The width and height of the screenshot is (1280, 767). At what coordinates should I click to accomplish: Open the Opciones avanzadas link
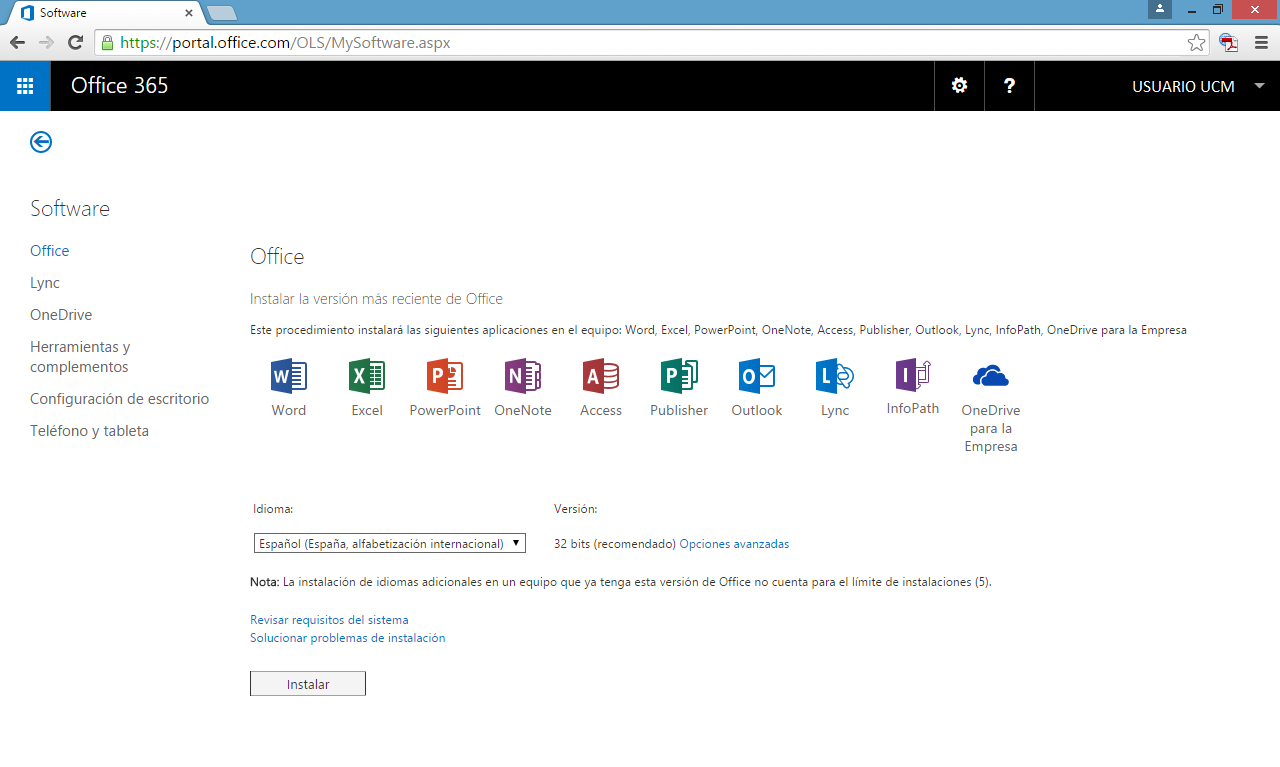[734, 544]
